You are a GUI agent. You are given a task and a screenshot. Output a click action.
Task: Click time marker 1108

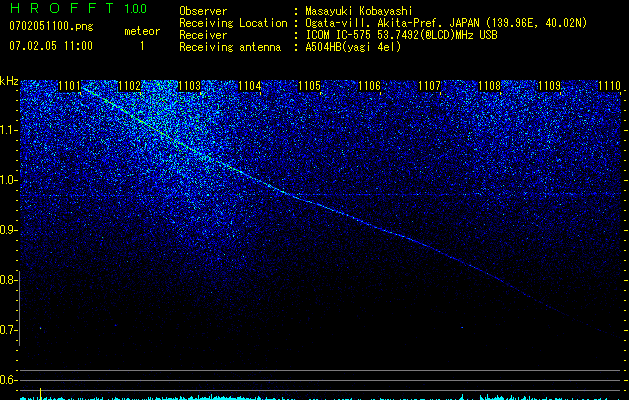click(489, 85)
